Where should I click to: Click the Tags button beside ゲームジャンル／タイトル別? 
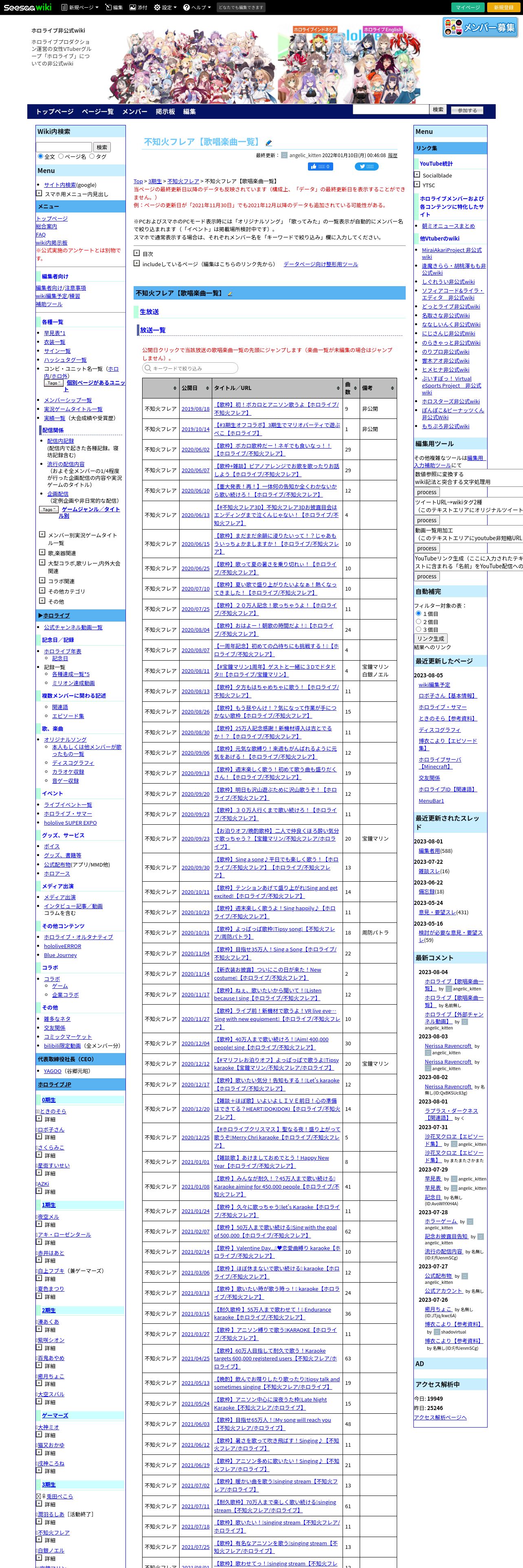pos(49,510)
